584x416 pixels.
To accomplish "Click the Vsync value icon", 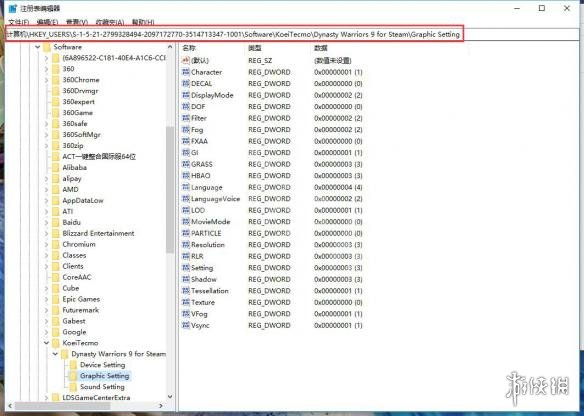I will point(185,326).
